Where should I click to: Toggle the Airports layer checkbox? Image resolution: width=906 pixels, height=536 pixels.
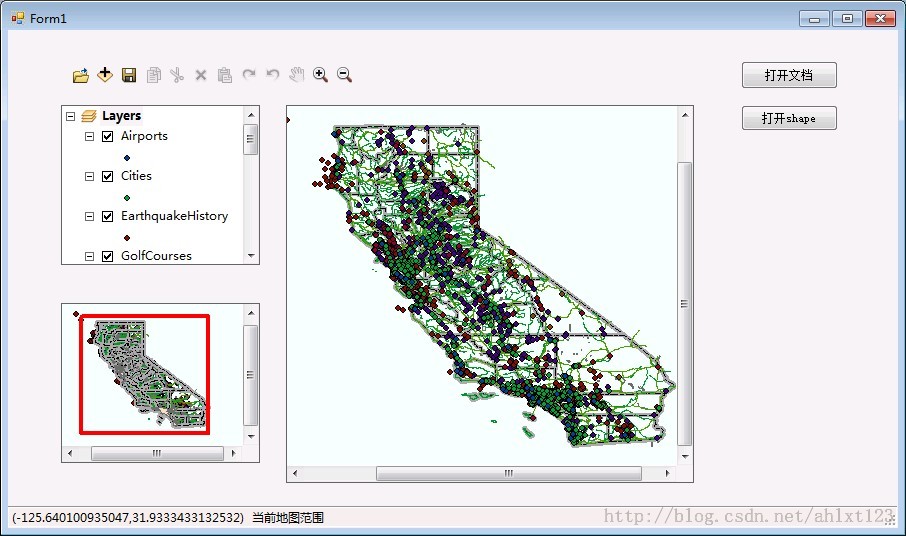pos(107,136)
